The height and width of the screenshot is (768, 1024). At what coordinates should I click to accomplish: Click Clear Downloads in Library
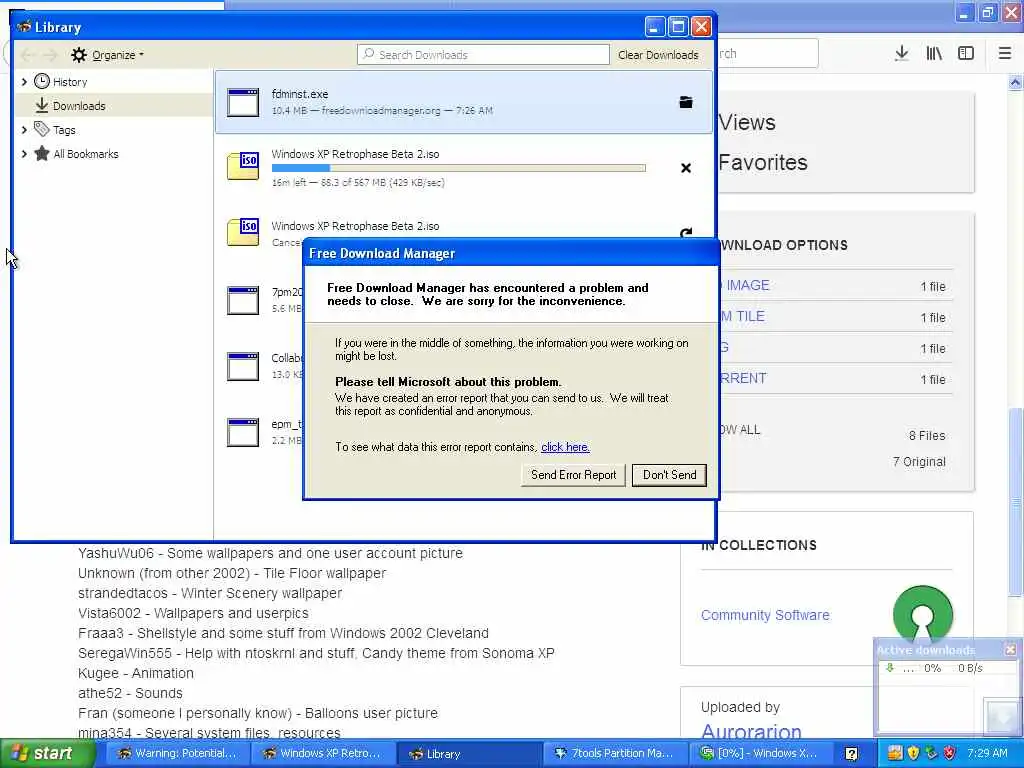[x=658, y=55]
